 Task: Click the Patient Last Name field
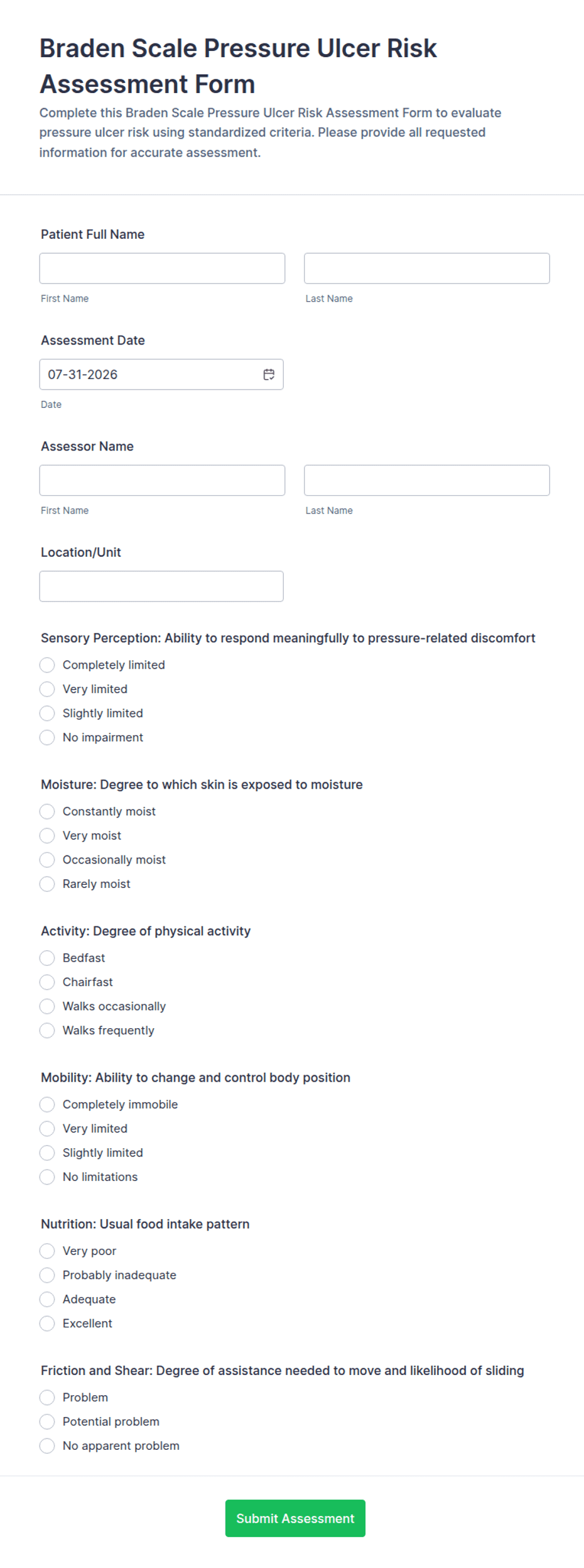427,268
